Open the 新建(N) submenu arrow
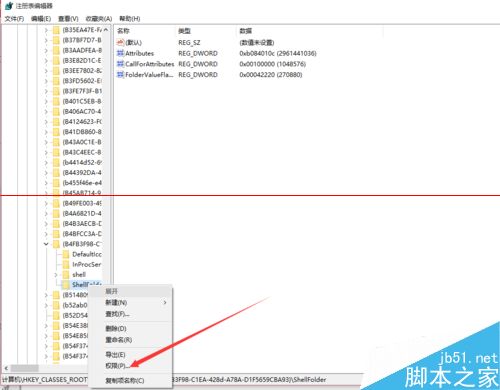Image resolution: width=500 pixels, height=390 pixels. tap(165, 303)
